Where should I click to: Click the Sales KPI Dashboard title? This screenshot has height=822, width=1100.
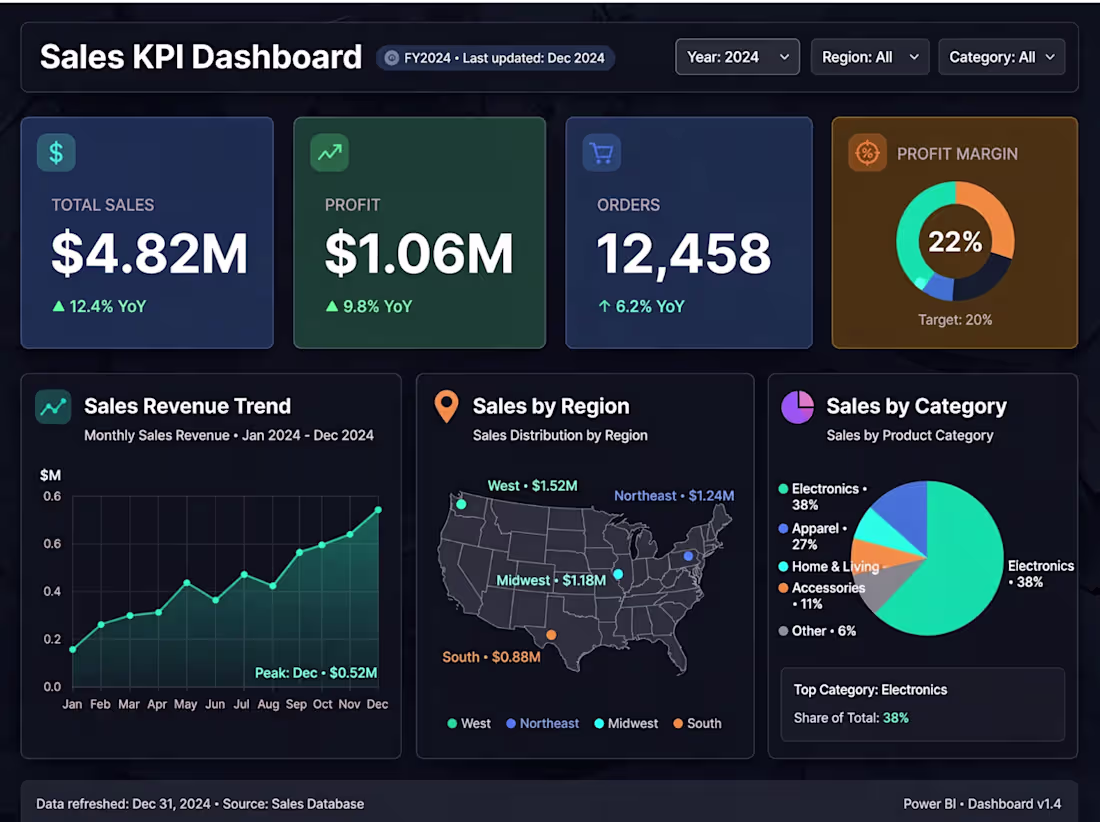click(201, 57)
